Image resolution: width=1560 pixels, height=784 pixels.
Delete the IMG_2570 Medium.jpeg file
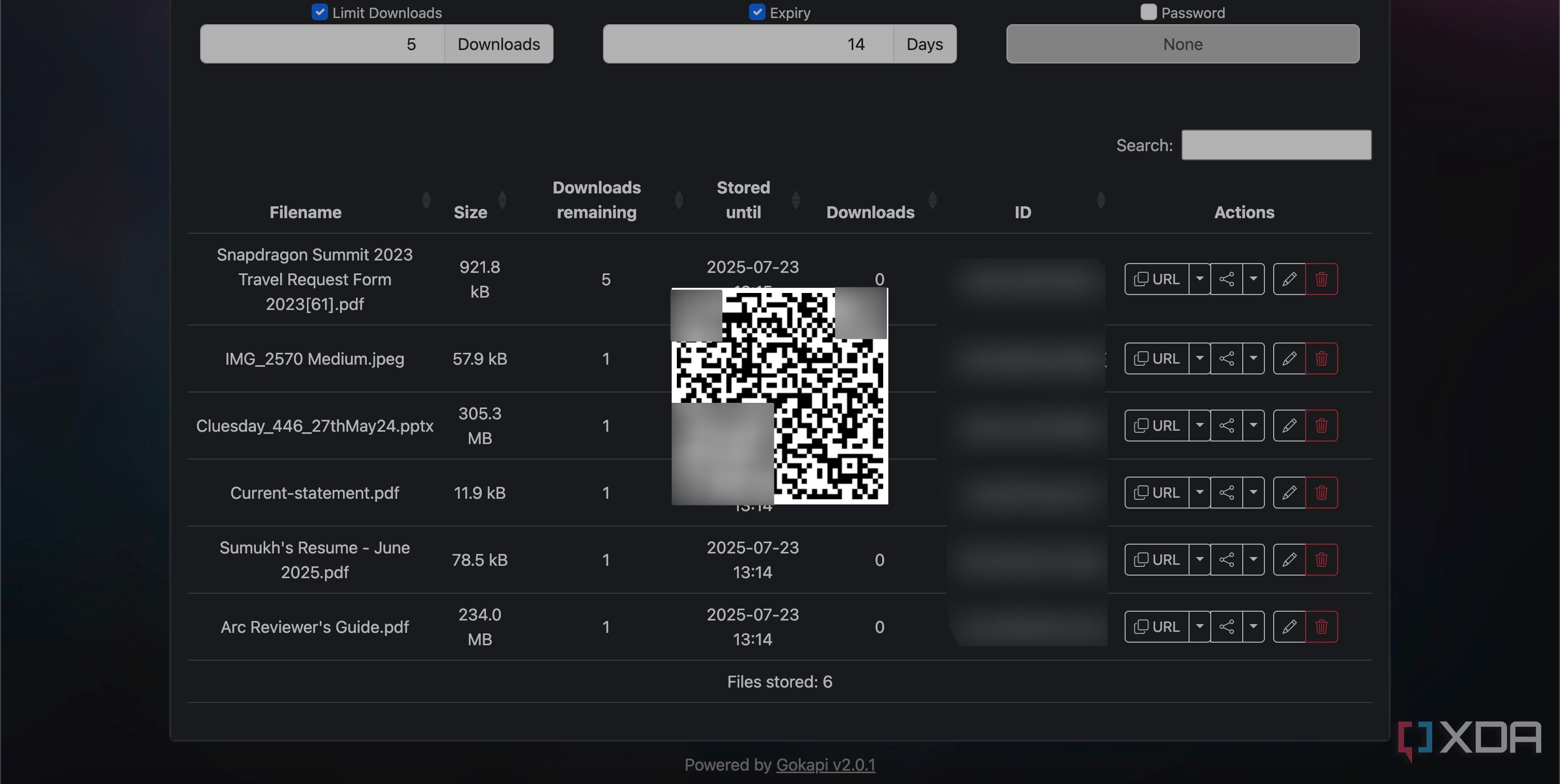point(1321,358)
